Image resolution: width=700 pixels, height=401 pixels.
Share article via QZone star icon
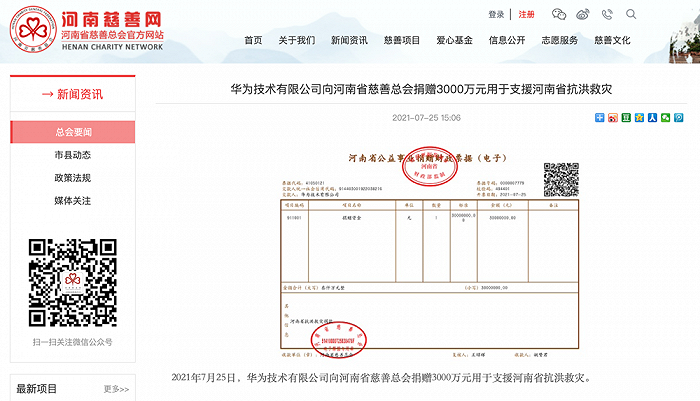click(639, 117)
